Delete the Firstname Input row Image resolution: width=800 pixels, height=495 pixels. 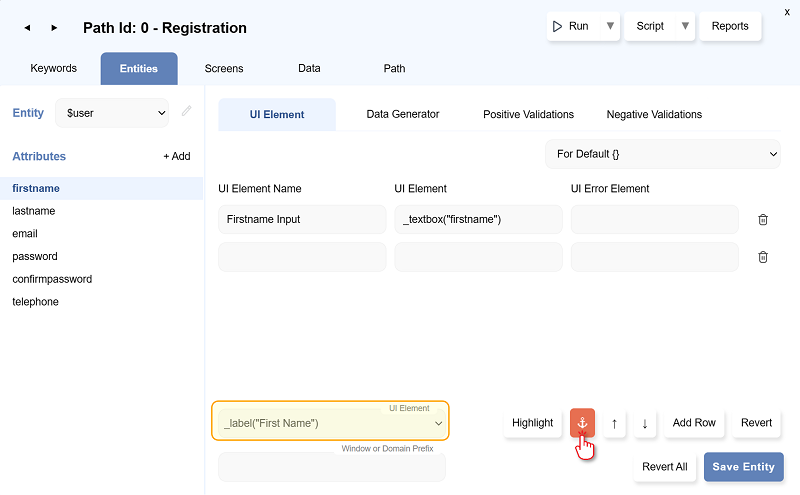(x=762, y=220)
